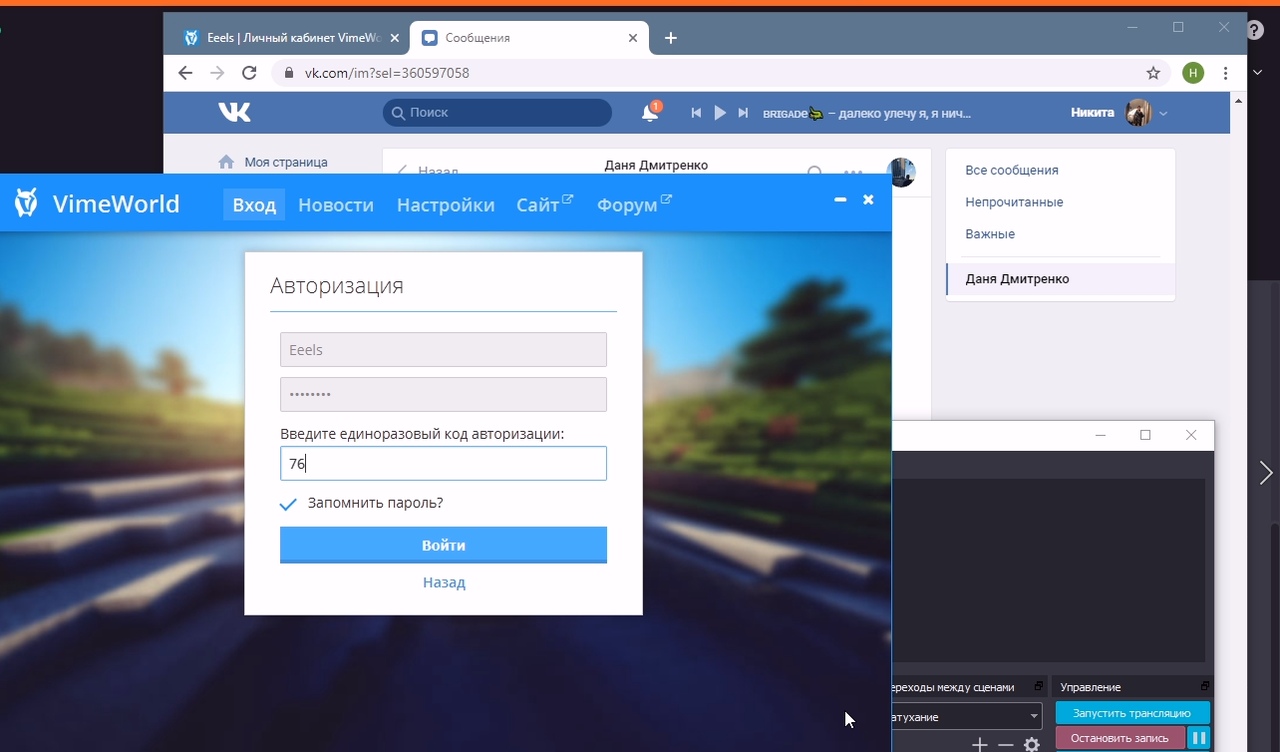The image size is (1280, 752).
Task: Click Даня Дмитренко's avatar in chat header
Action: (x=902, y=172)
